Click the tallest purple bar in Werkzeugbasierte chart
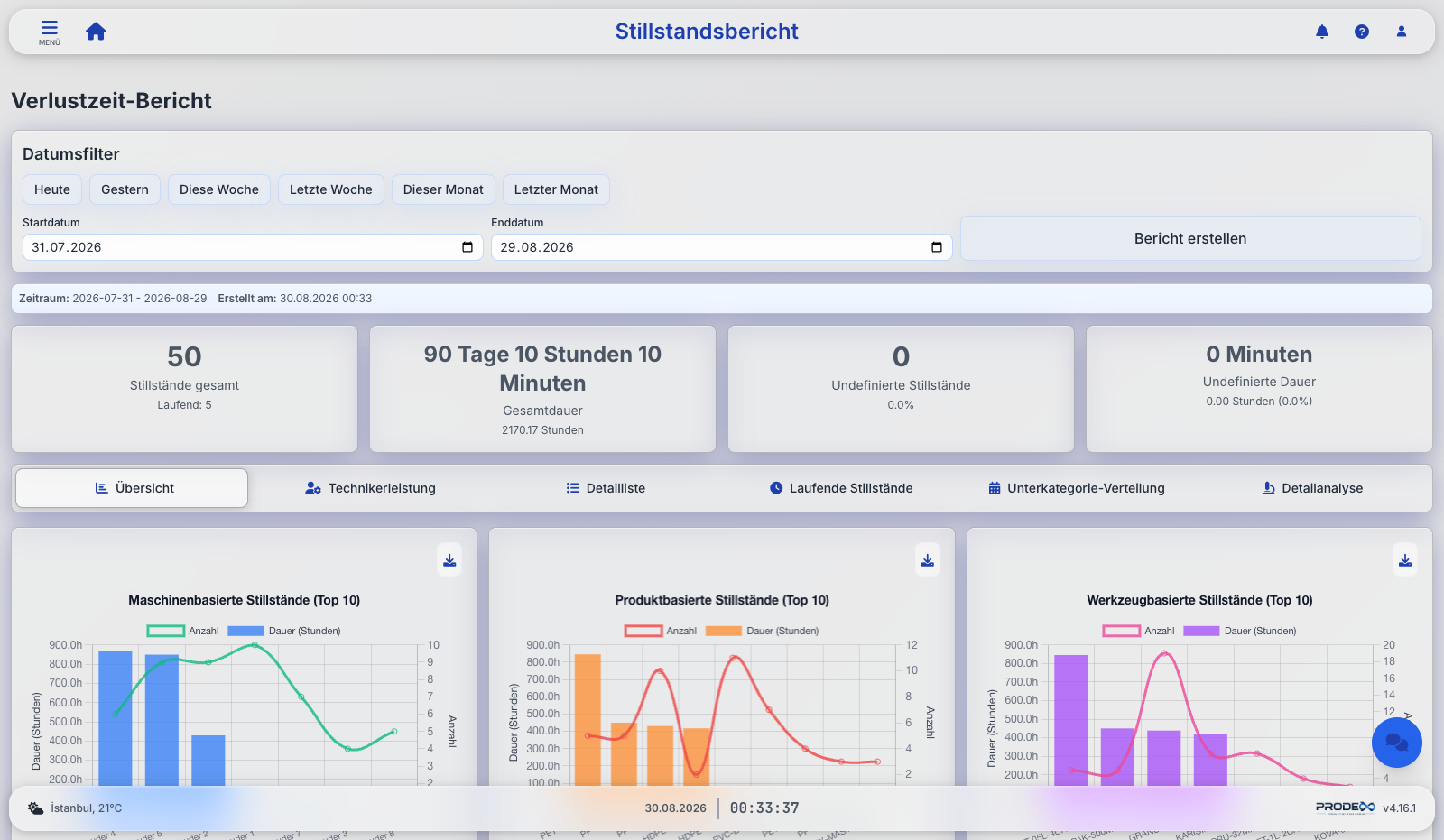The width and height of the screenshot is (1444, 840). point(1071,720)
